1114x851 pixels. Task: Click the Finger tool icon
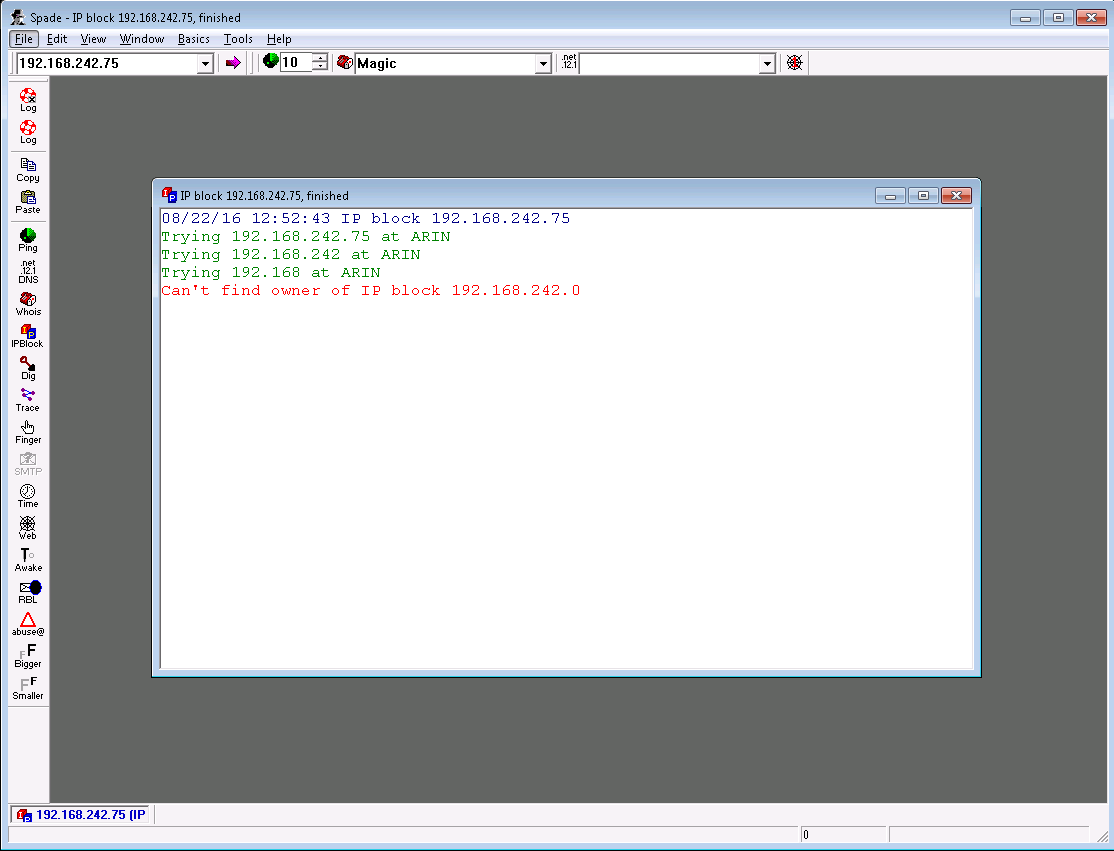(28, 431)
